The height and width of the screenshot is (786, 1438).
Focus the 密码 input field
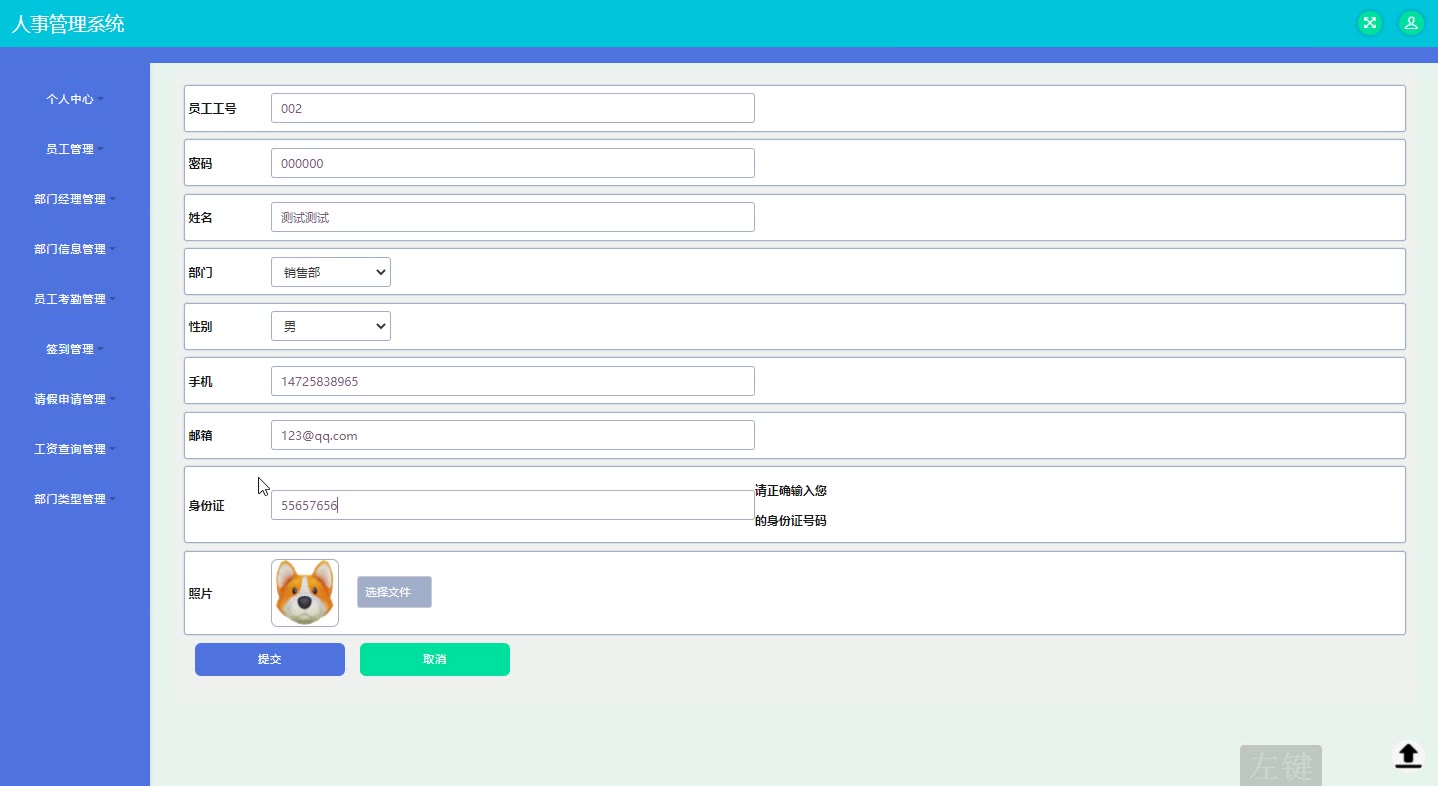513,163
